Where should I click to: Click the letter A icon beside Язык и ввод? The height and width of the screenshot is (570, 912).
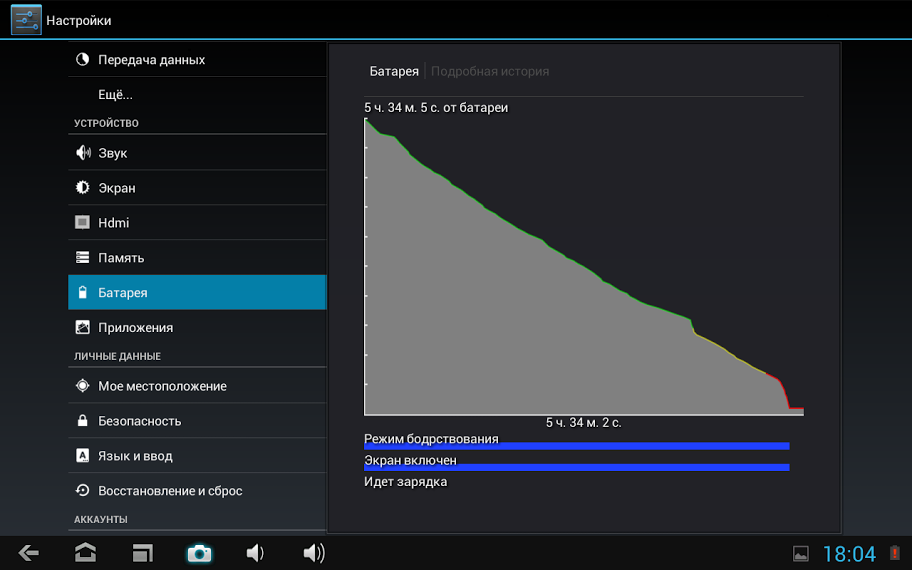83,455
